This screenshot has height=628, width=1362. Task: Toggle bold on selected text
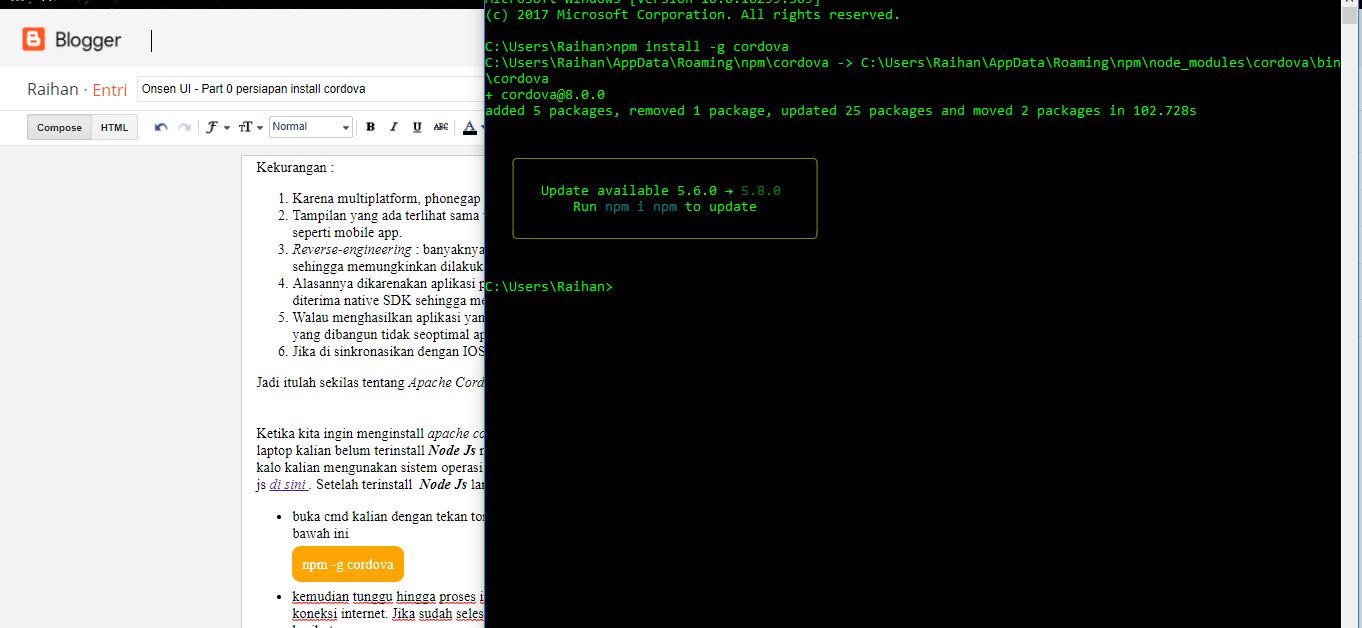click(370, 126)
